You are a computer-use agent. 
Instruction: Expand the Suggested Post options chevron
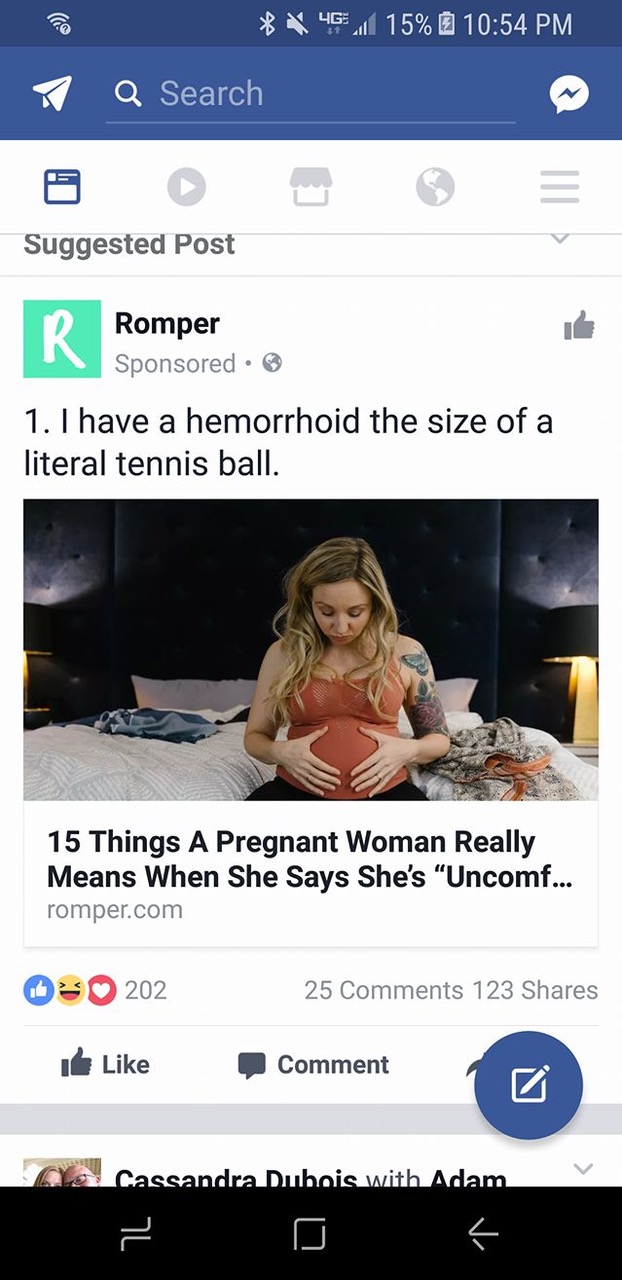pyautogui.click(x=561, y=240)
